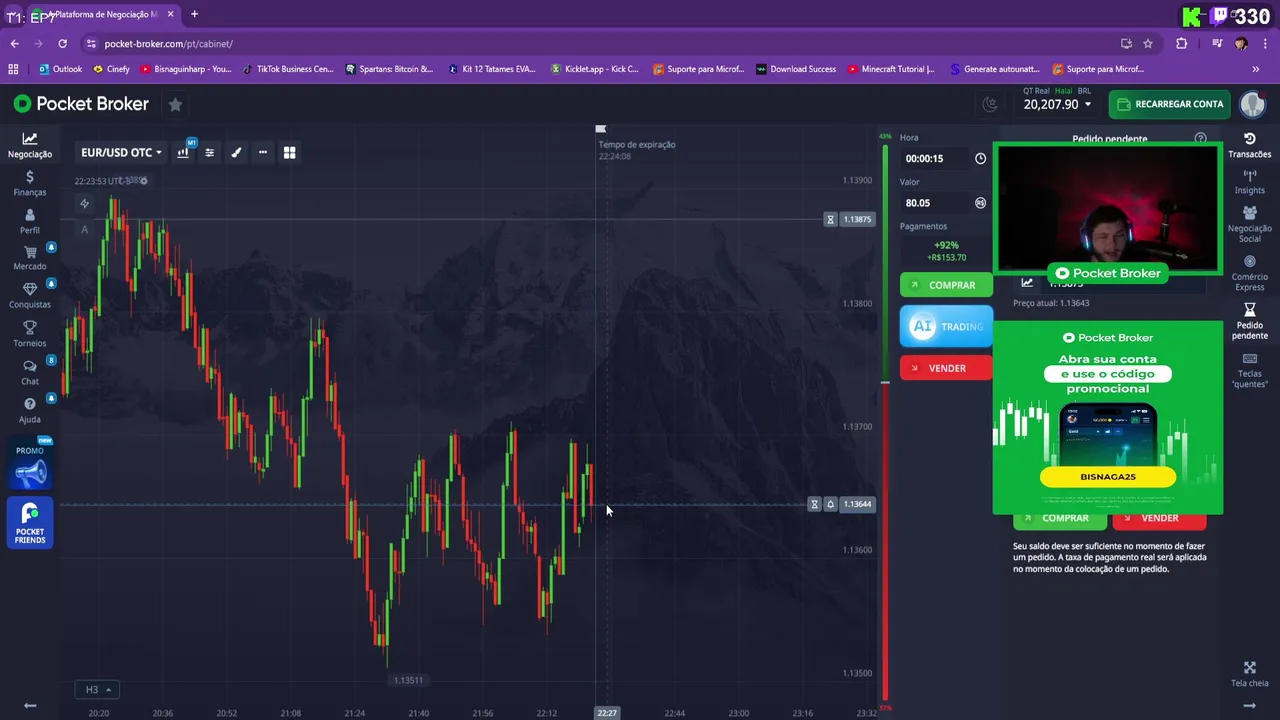Toggle Tela cheia fullscreen mode
The width and height of the screenshot is (1280, 720).
pos(1249,675)
